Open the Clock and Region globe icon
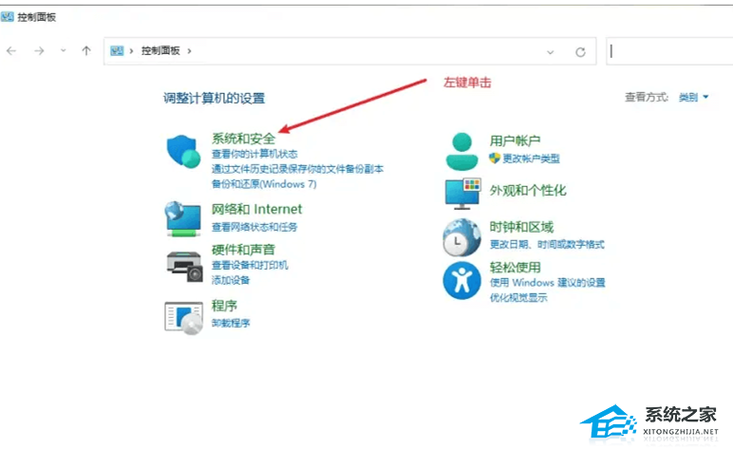Viewport: 733px width, 449px height. (x=462, y=237)
